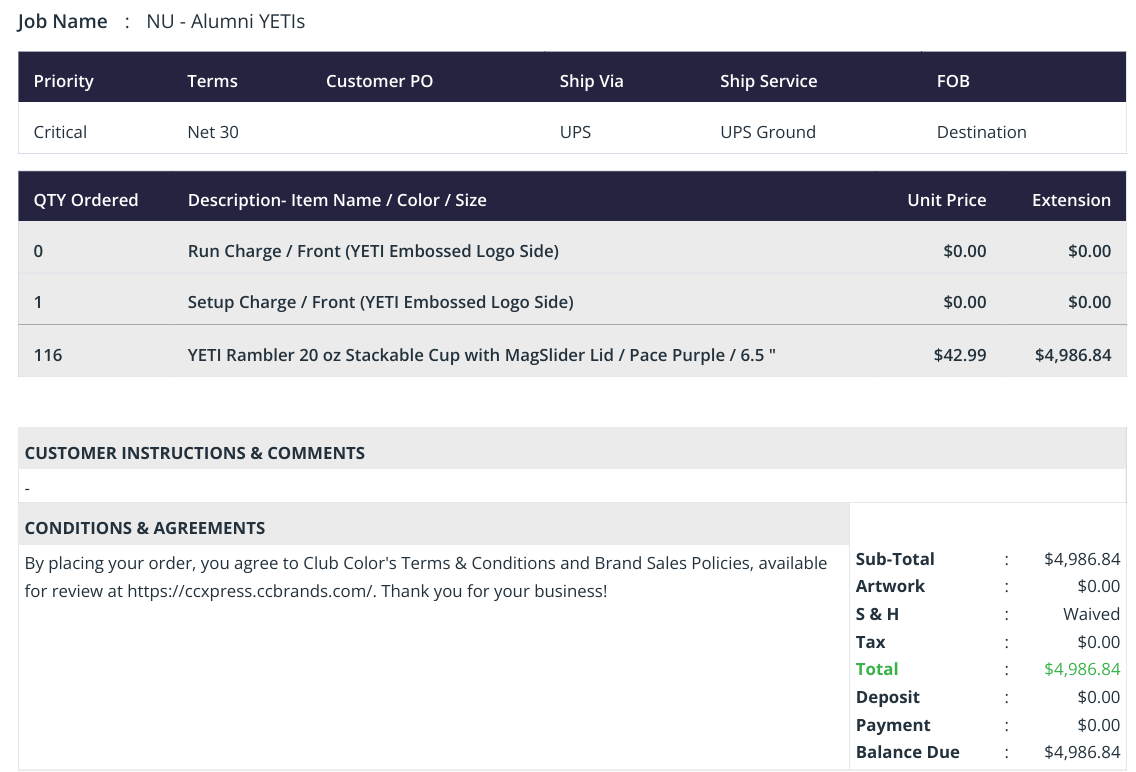Click the 'Sub-Total' label
The height and width of the screenshot is (772, 1136).
click(895, 559)
